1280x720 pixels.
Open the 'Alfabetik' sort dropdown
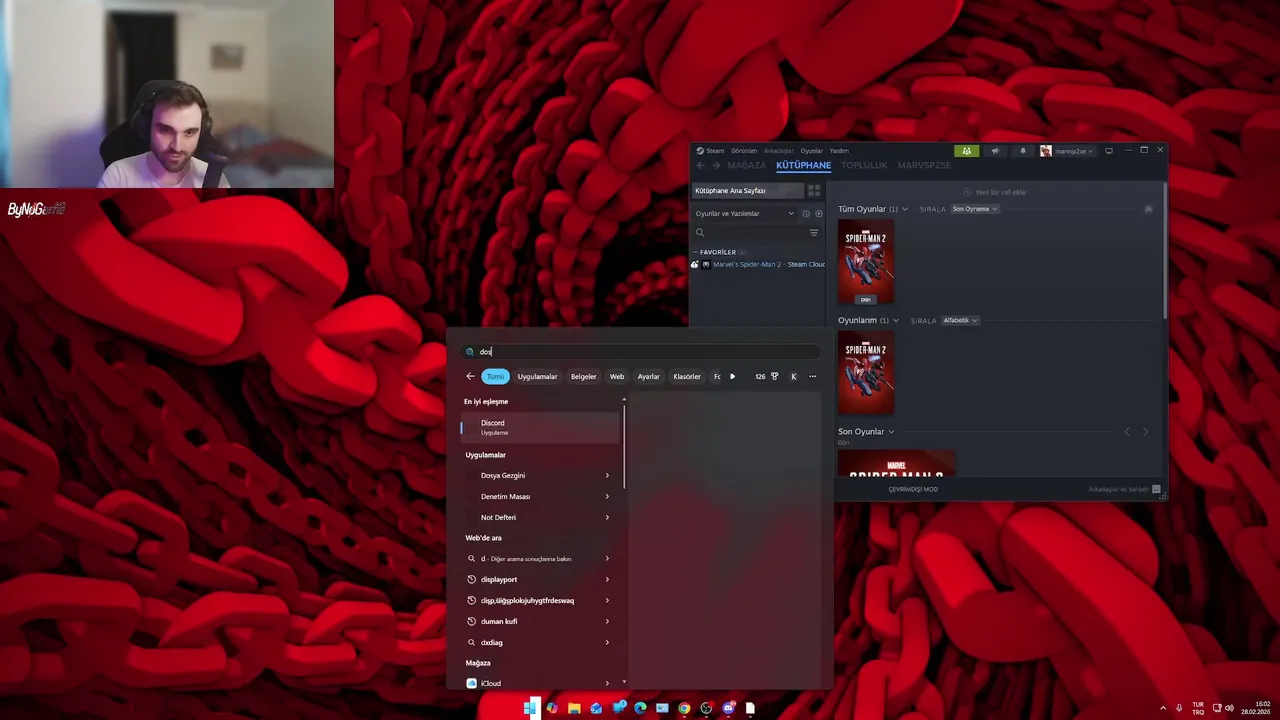(960, 320)
